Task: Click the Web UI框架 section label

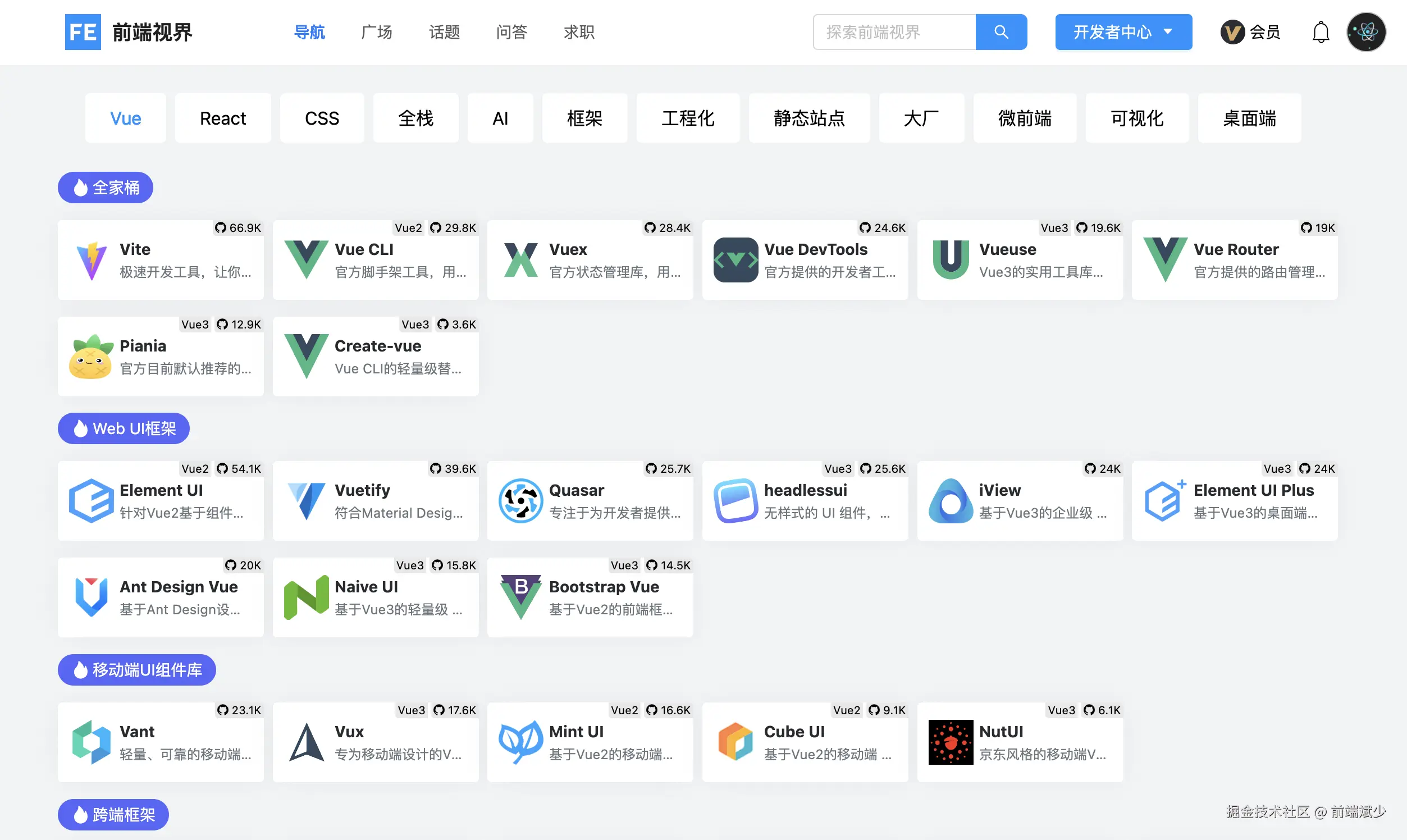Action: pyautogui.click(x=124, y=428)
